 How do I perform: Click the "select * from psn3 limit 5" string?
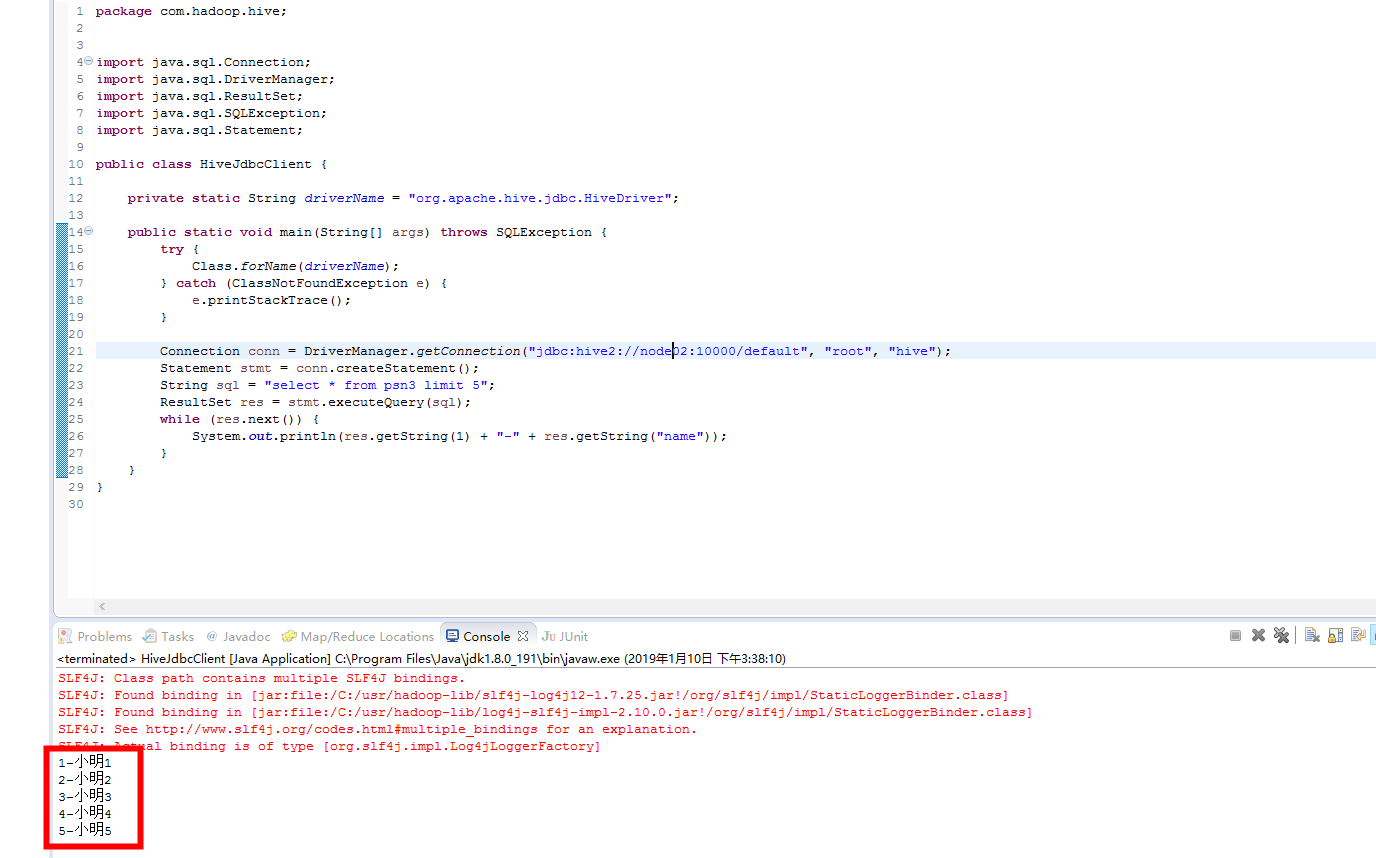(x=375, y=385)
